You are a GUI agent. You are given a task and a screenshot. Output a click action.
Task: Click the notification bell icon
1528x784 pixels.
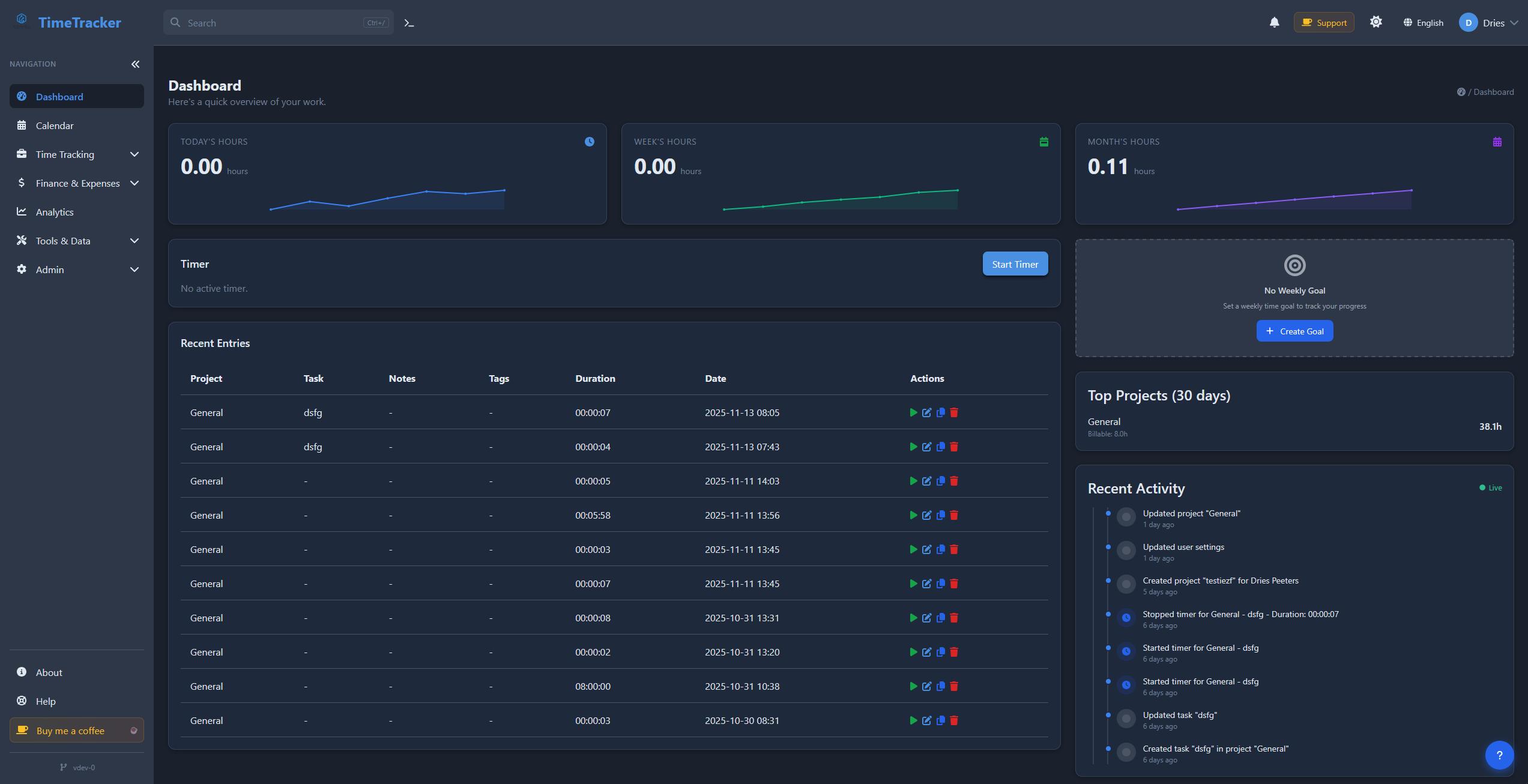click(1274, 22)
